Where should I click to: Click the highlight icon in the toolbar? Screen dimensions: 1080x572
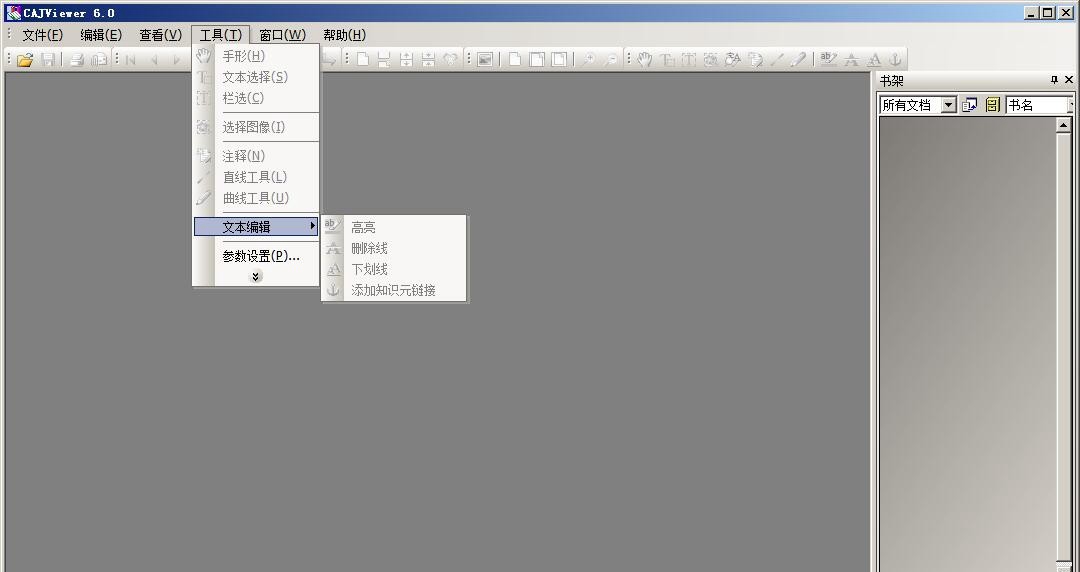pos(829,60)
